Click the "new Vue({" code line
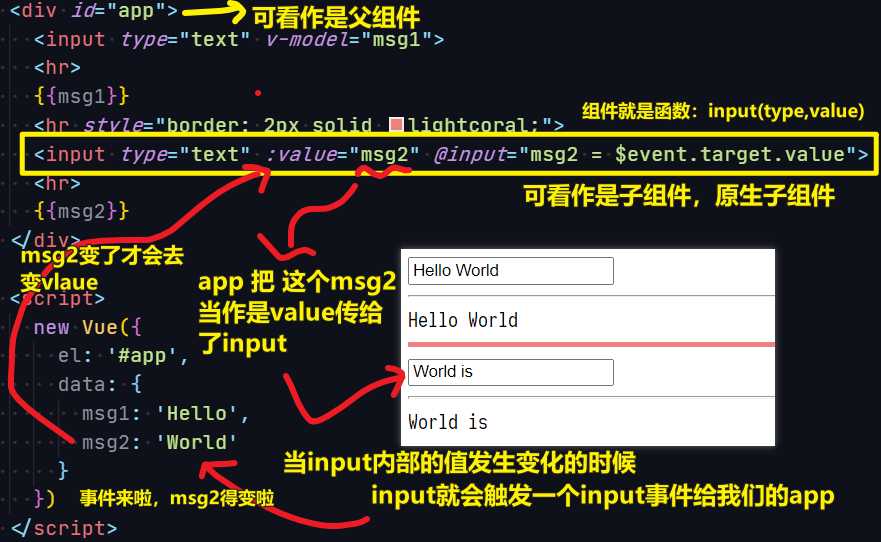 [x=88, y=327]
